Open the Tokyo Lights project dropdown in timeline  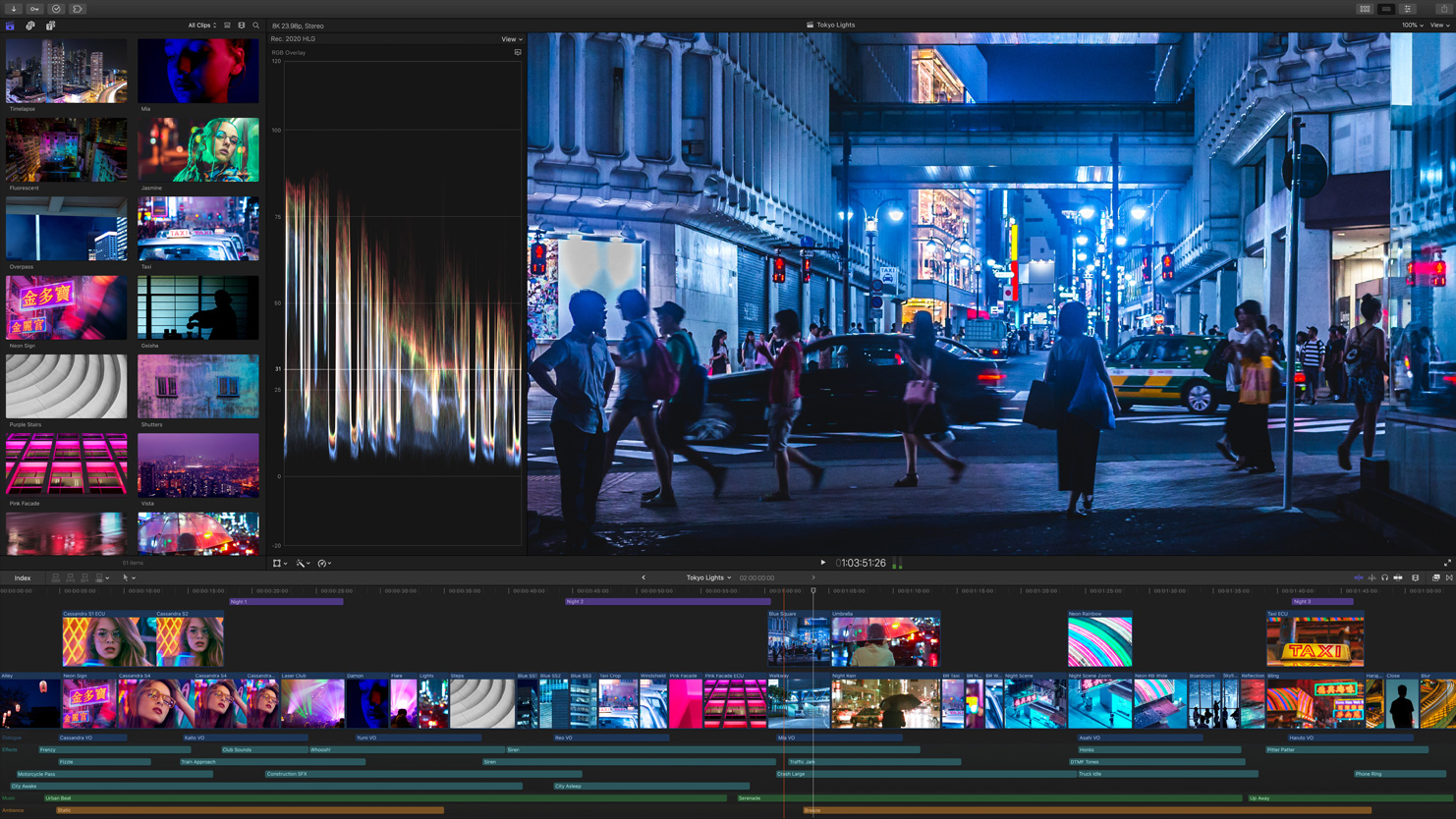[x=708, y=578]
